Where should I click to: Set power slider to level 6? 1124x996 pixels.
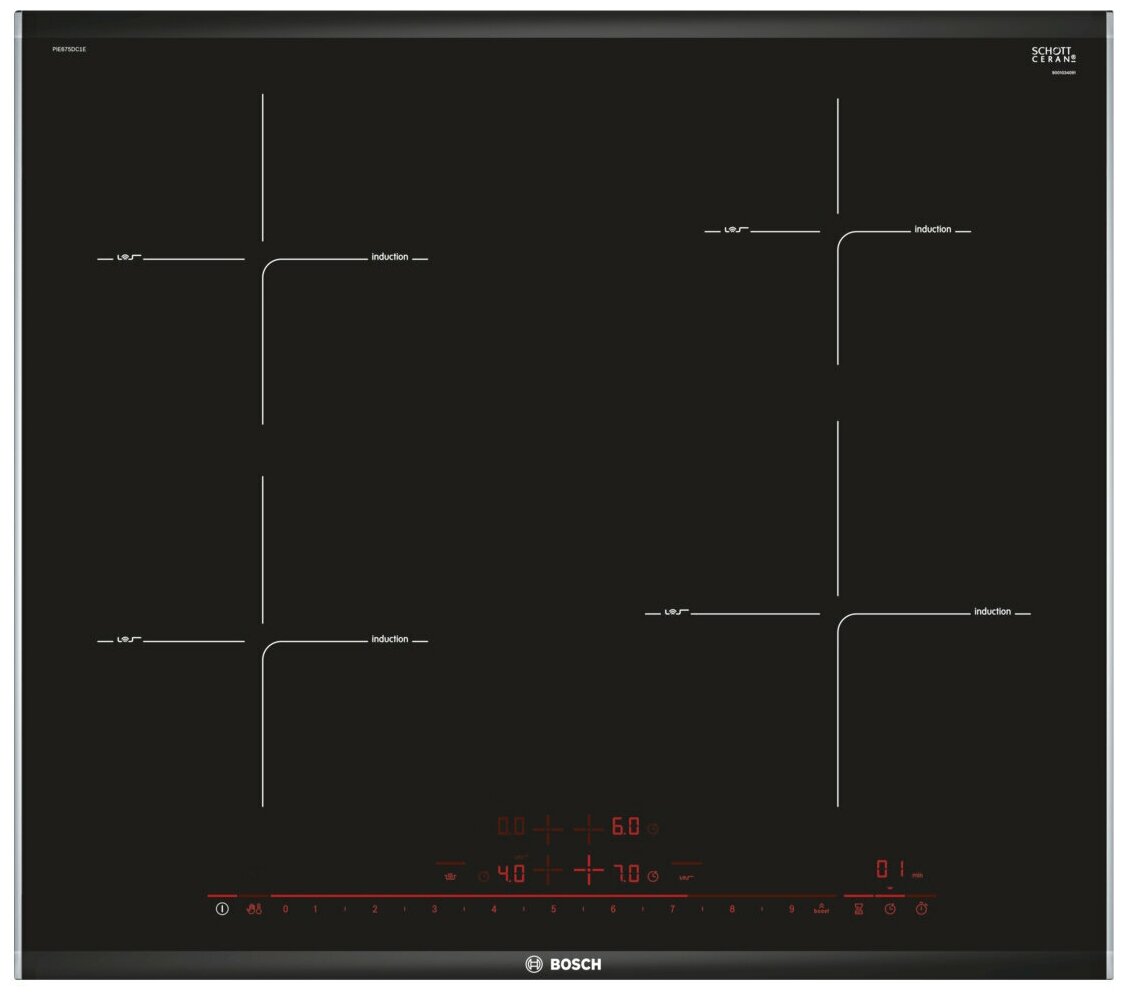pos(613,909)
